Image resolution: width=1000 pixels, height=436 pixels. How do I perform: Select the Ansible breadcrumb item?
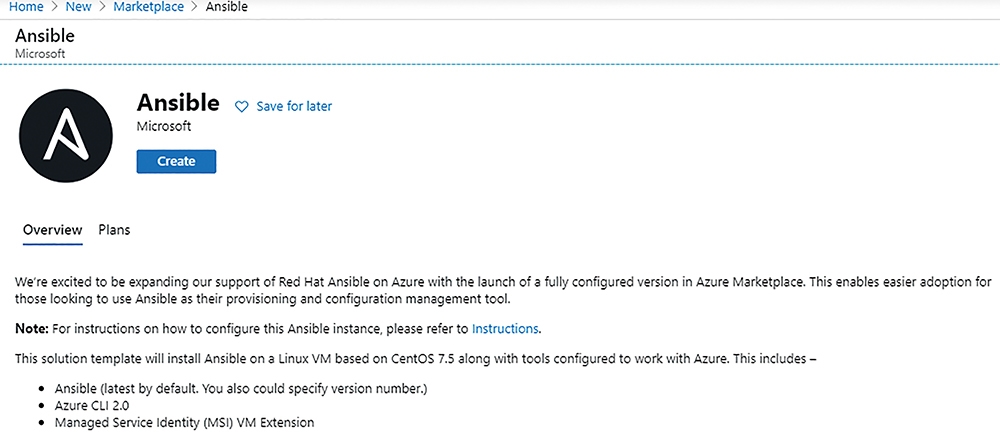227,8
